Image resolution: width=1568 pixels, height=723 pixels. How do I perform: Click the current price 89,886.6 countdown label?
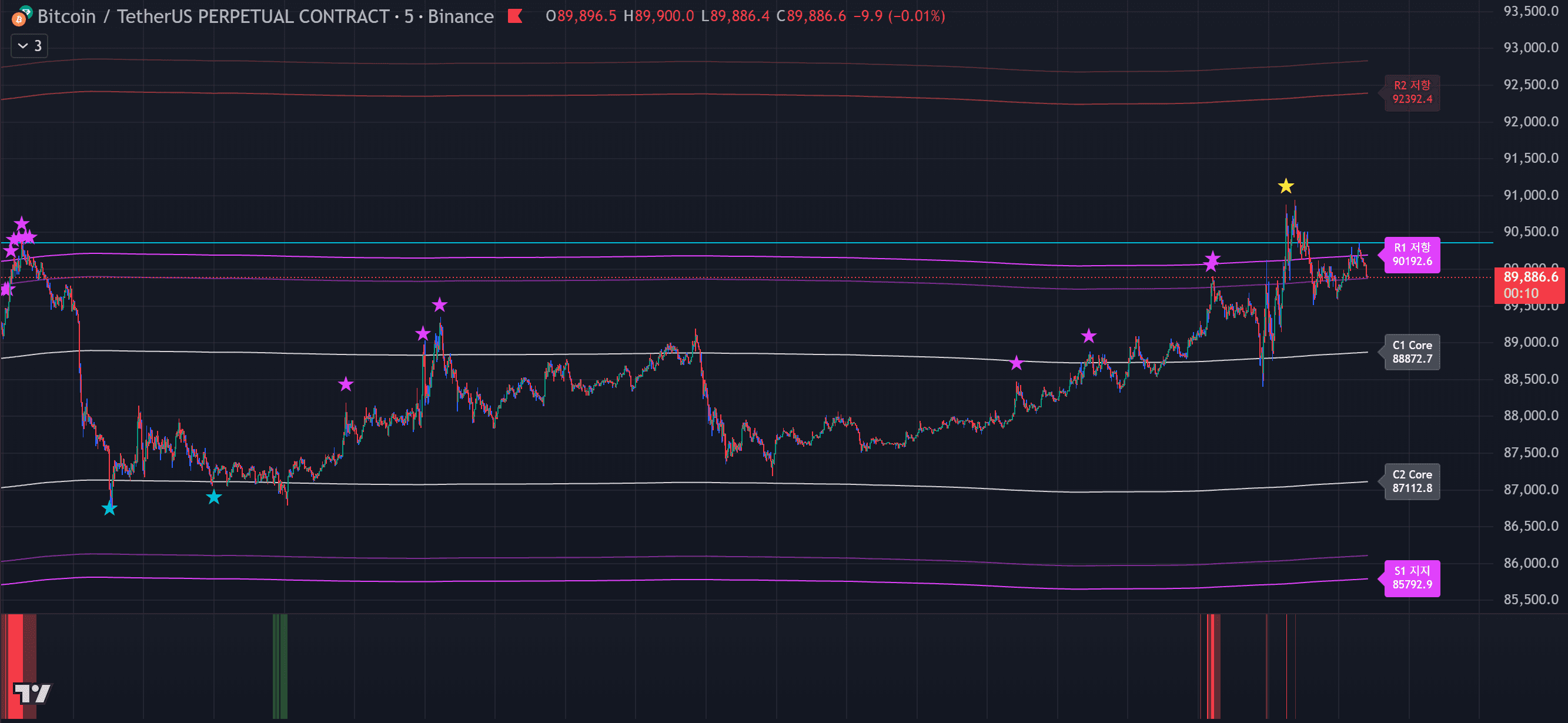[1530, 285]
